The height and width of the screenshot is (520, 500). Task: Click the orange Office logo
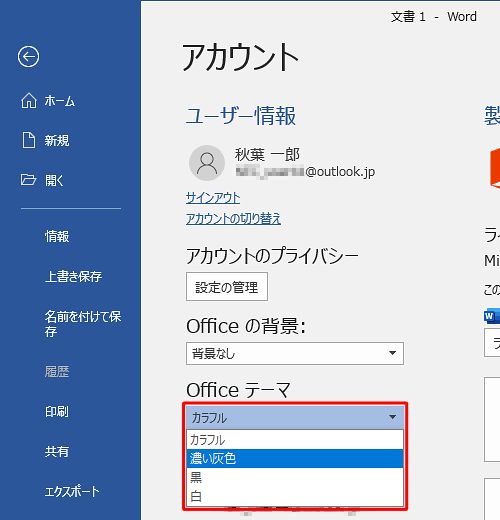(495, 168)
